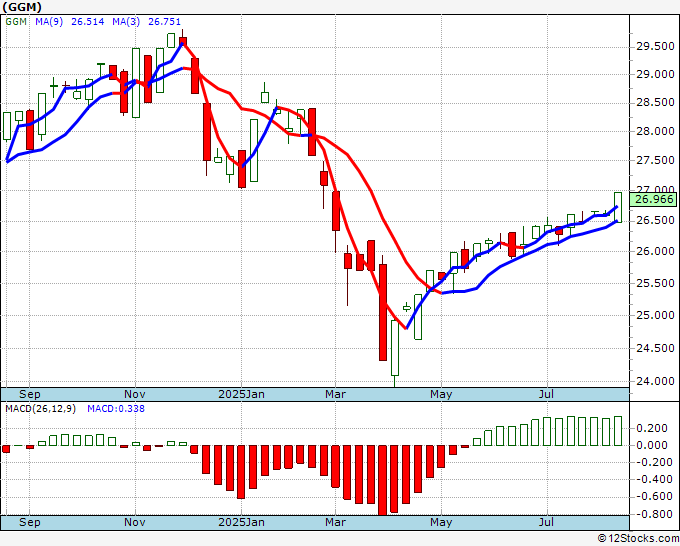Screen dimensions: 680x546
Task: Click the MA(3) value 26.751
Action: point(164,22)
